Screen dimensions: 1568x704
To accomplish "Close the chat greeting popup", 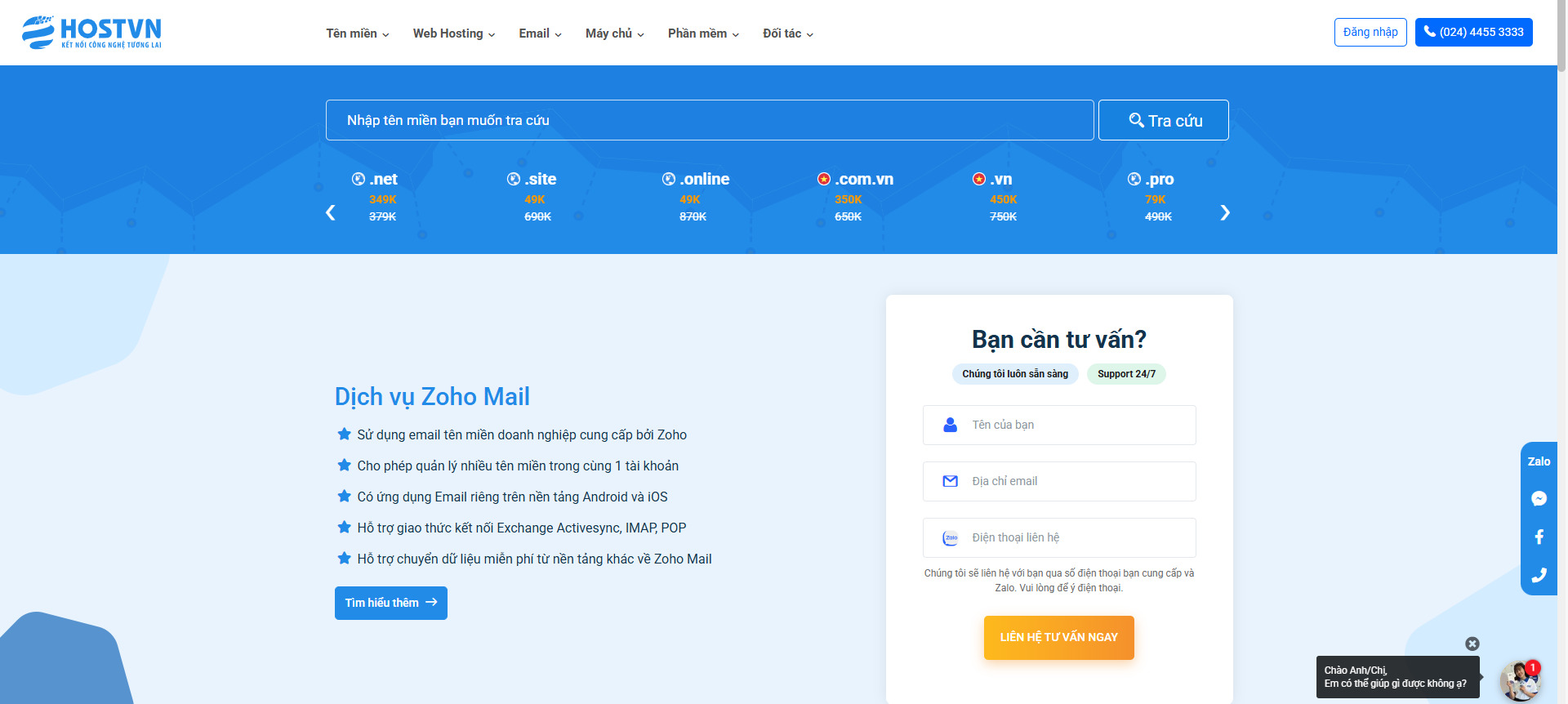I will click(x=1472, y=644).
